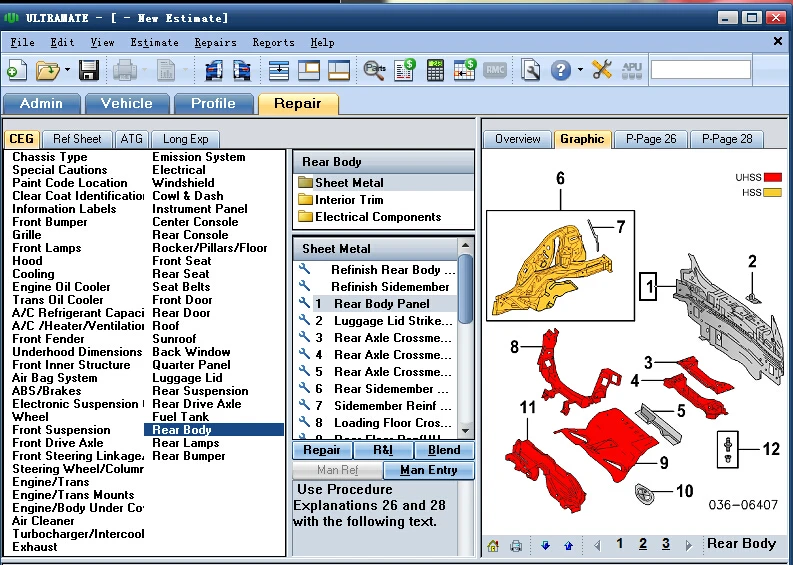
Task: Switch to the Admin tab
Action: click(41, 104)
